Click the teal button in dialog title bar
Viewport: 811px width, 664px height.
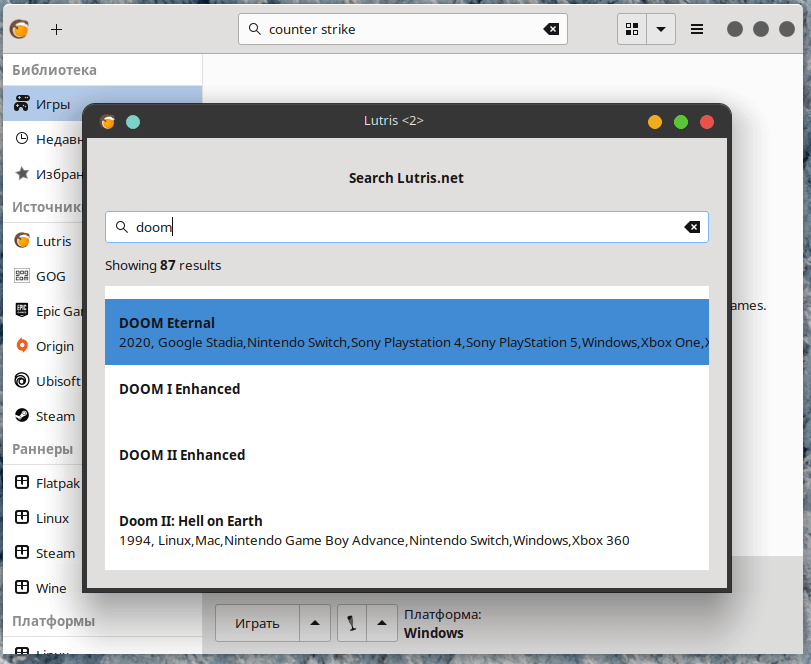click(133, 122)
